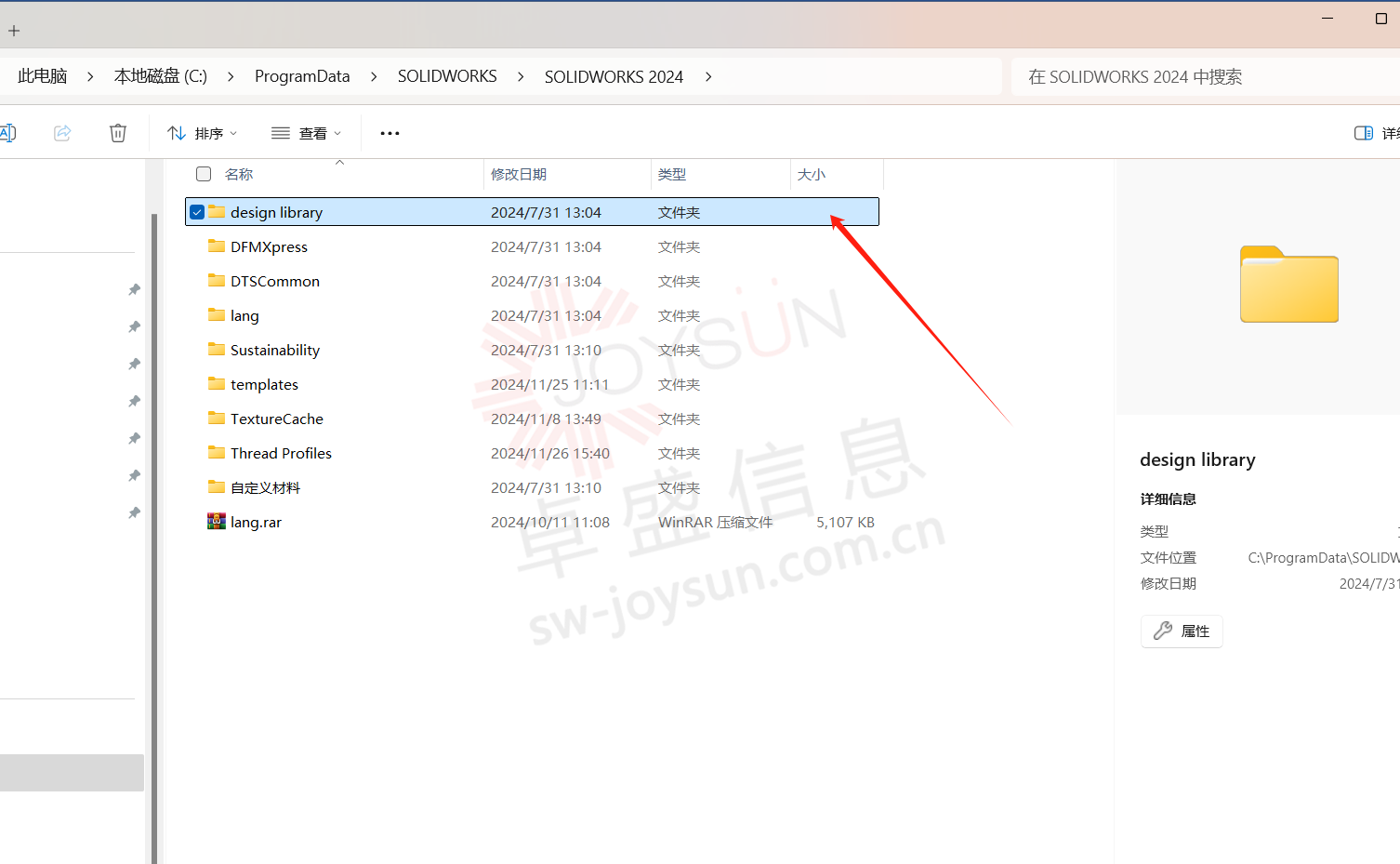The image size is (1400, 864).
Task: Expand chevron after 本地磁盘 (C:)
Action: point(231,76)
